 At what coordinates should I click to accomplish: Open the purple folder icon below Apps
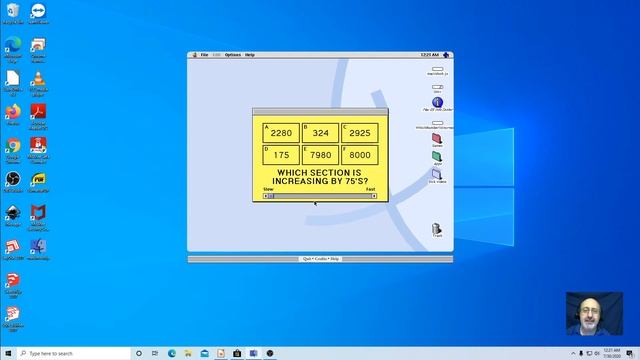point(437,176)
